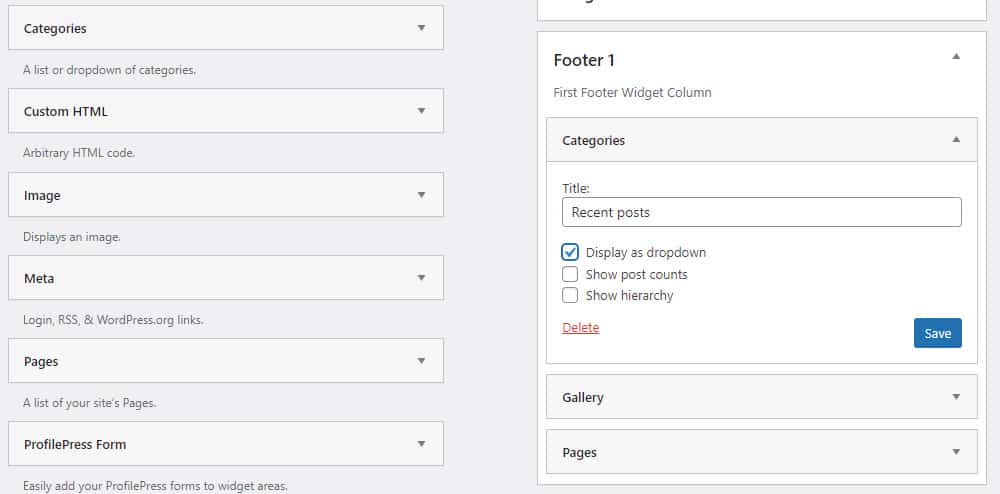
Task: Click the Title input field
Action: (x=761, y=212)
